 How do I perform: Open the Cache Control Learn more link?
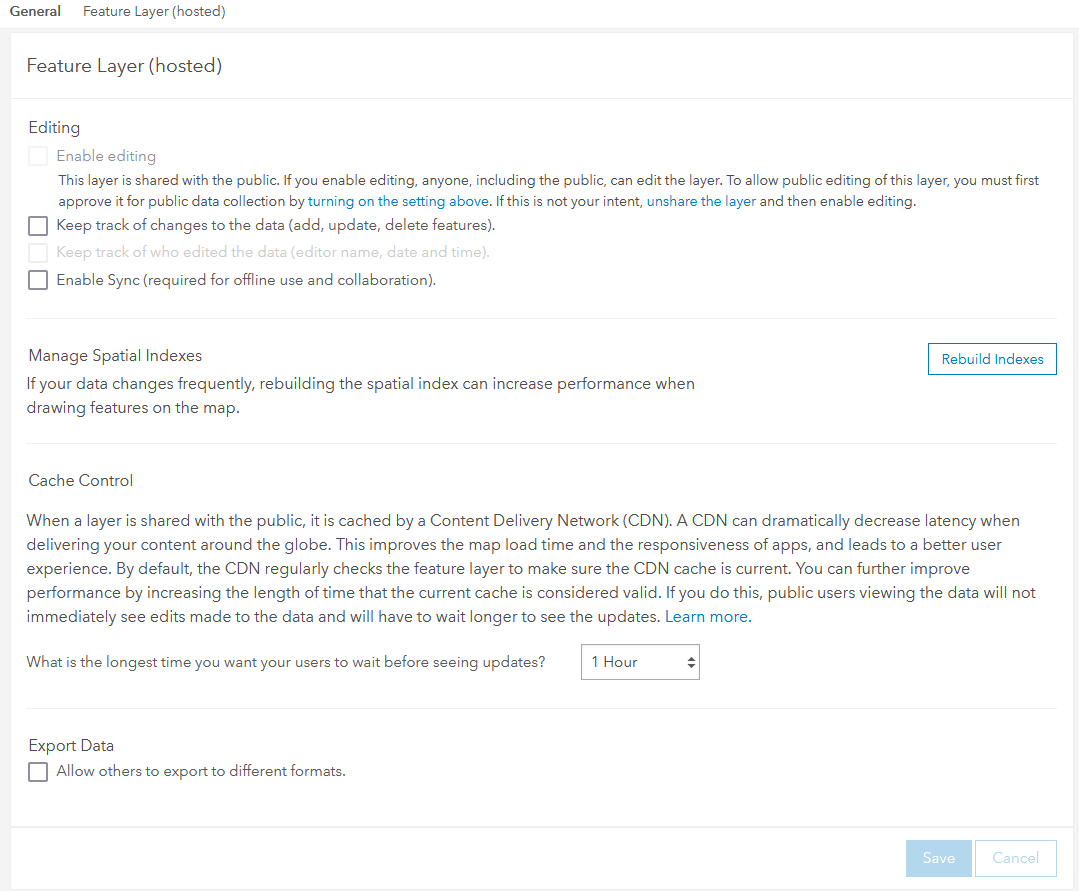pyautogui.click(x=706, y=617)
